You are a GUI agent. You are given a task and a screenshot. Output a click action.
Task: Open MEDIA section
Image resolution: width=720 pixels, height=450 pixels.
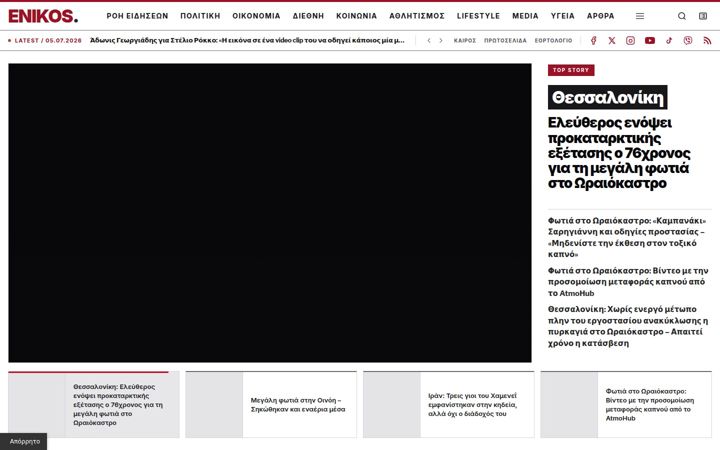click(x=525, y=16)
